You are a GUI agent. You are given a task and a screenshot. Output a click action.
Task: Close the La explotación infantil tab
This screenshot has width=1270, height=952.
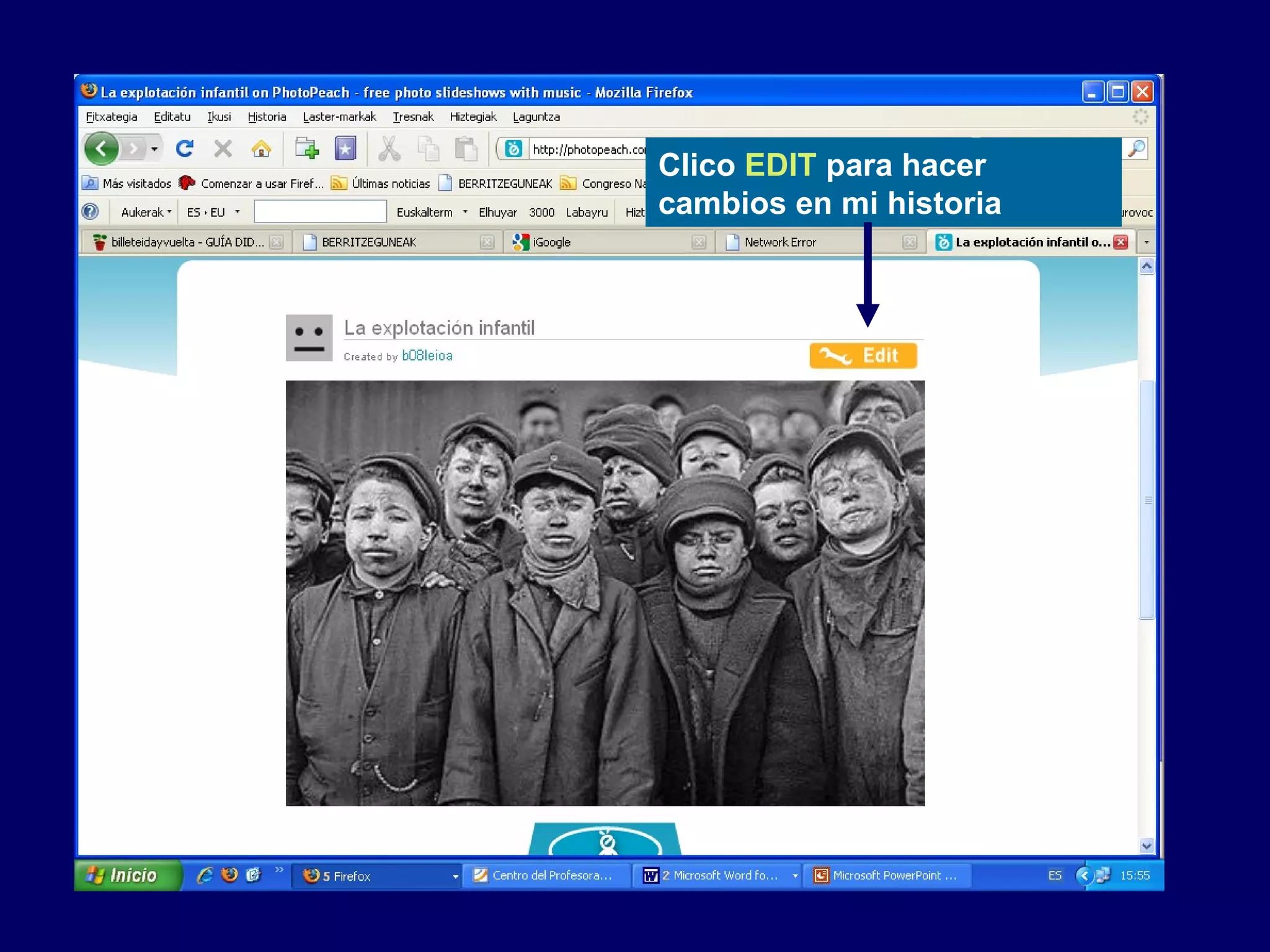pyautogui.click(x=1120, y=242)
